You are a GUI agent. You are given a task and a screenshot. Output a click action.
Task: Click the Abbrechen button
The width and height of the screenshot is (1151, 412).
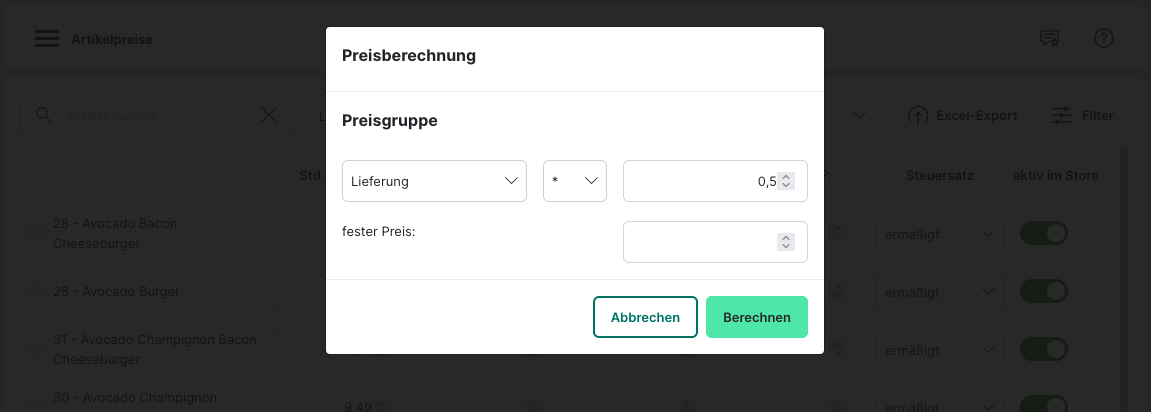point(645,317)
